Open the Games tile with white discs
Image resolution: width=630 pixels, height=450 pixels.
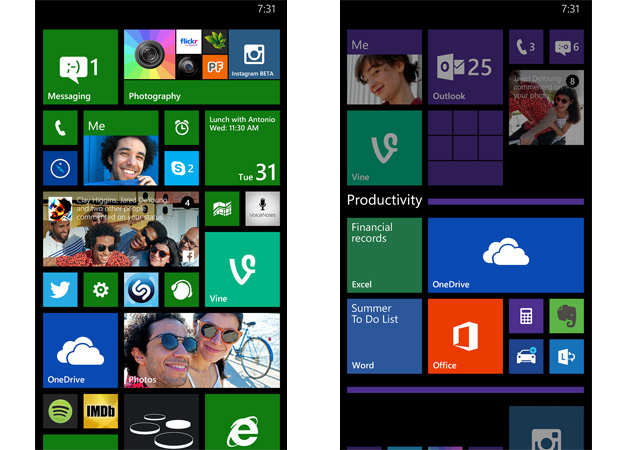coord(162,422)
